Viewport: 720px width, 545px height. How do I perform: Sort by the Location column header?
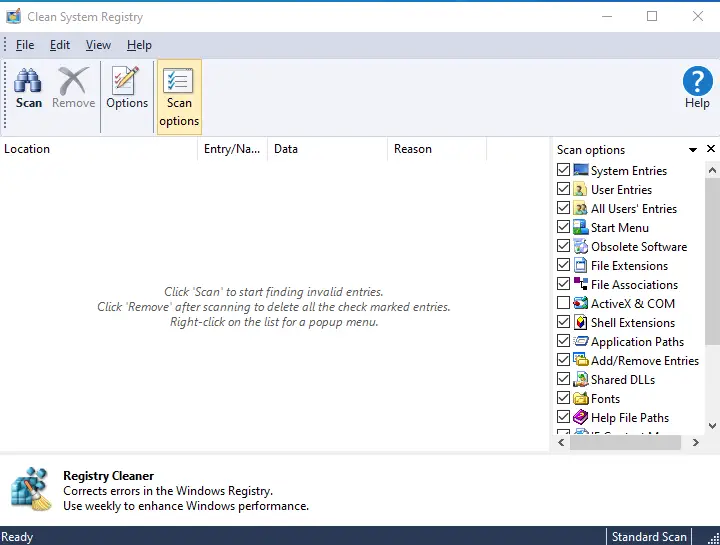pos(99,149)
